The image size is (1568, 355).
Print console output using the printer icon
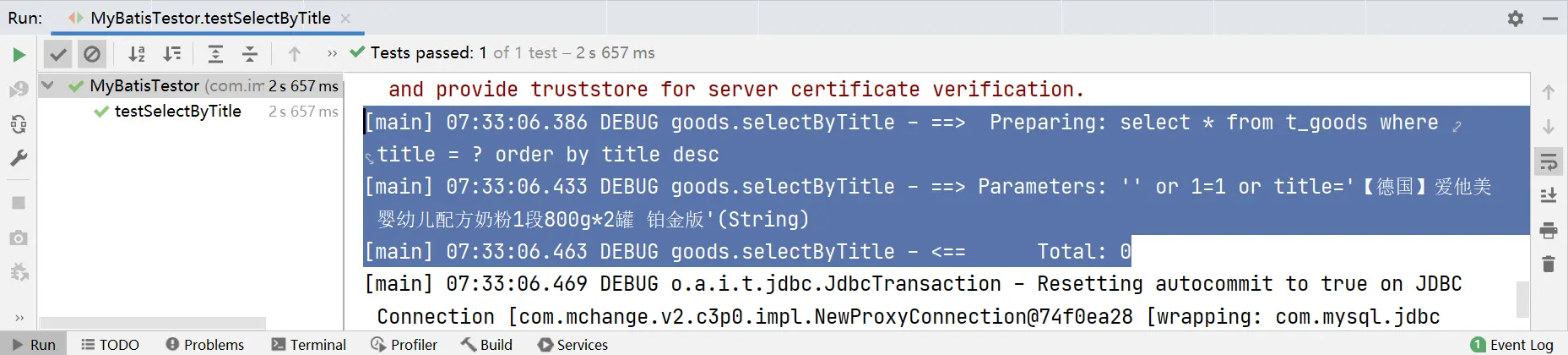(1549, 230)
